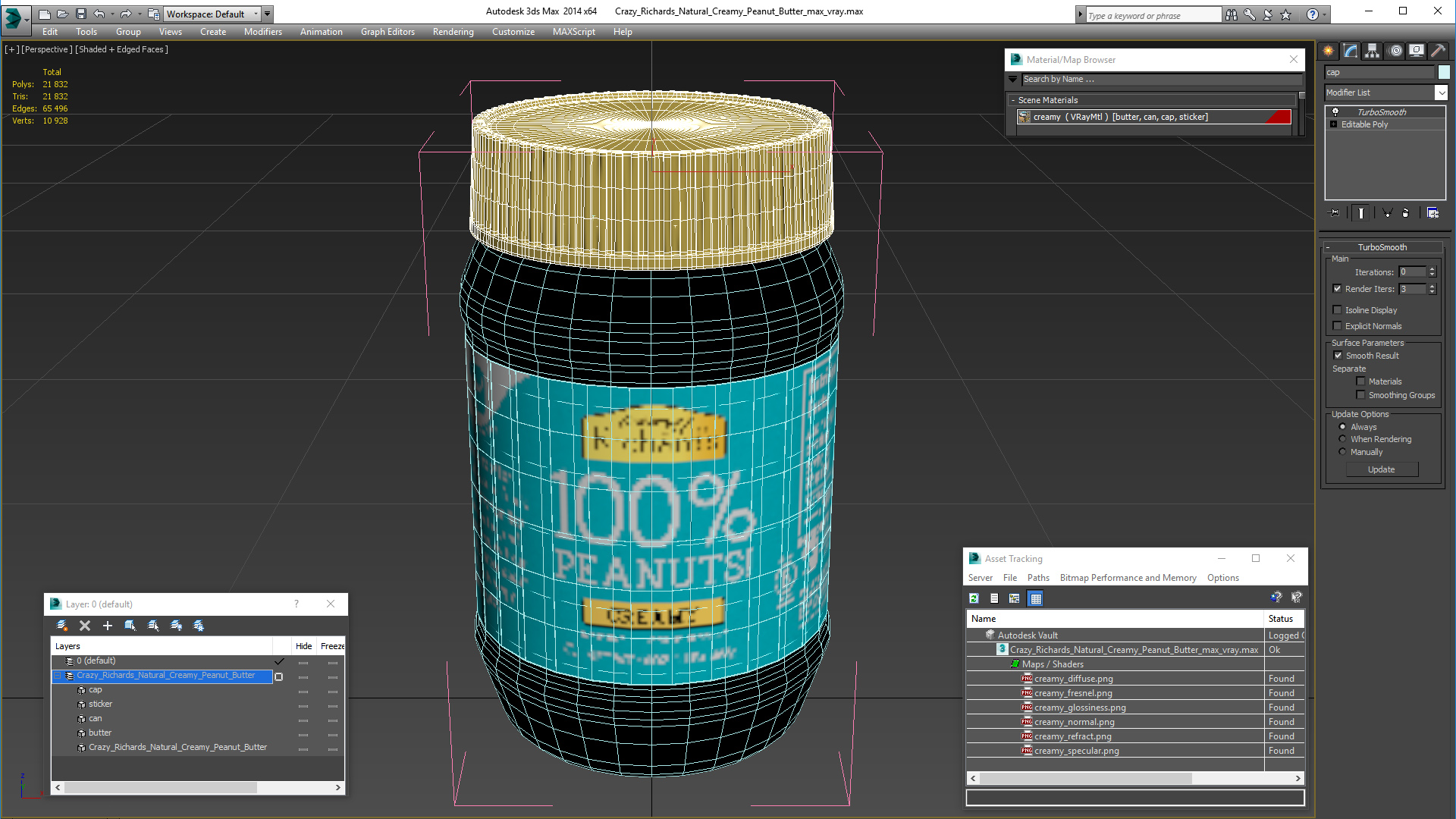This screenshot has width=1456, height=819.
Task: Click Hide column header in Layer dialog
Action: (x=304, y=646)
